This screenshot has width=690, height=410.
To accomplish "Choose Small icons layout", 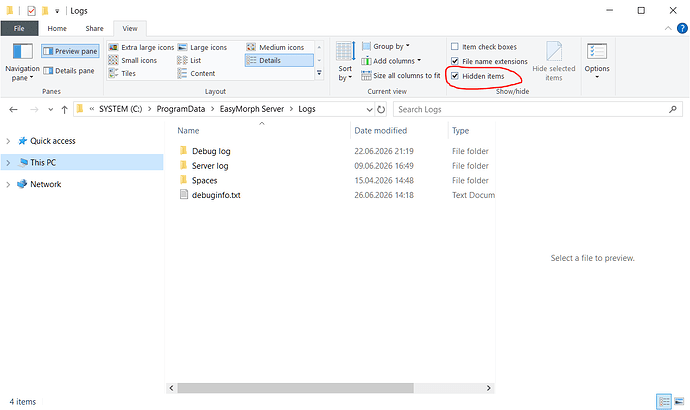I will 133,60.
